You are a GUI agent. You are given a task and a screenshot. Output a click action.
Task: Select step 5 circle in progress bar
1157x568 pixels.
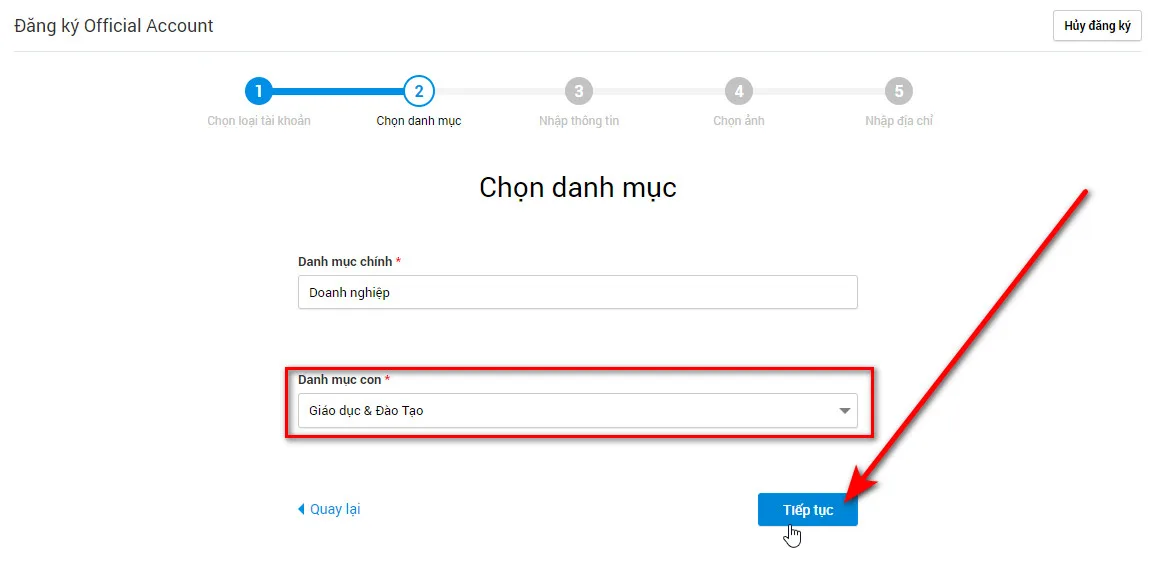pyautogui.click(x=899, y=91)
